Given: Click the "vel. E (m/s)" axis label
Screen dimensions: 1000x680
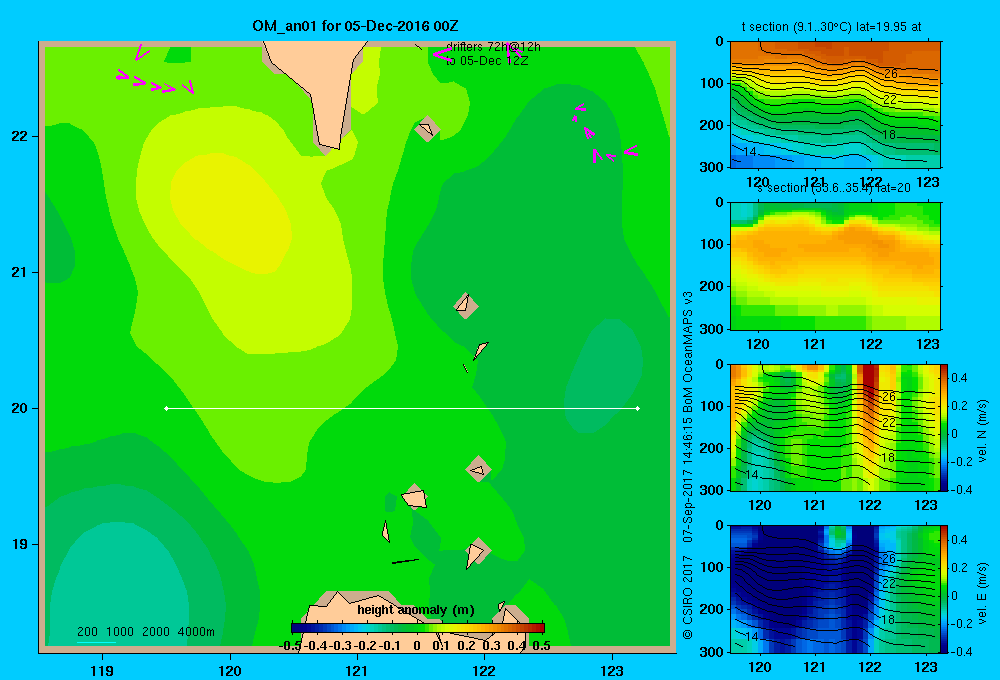Looking at the screenshot, I should (982, 593).
